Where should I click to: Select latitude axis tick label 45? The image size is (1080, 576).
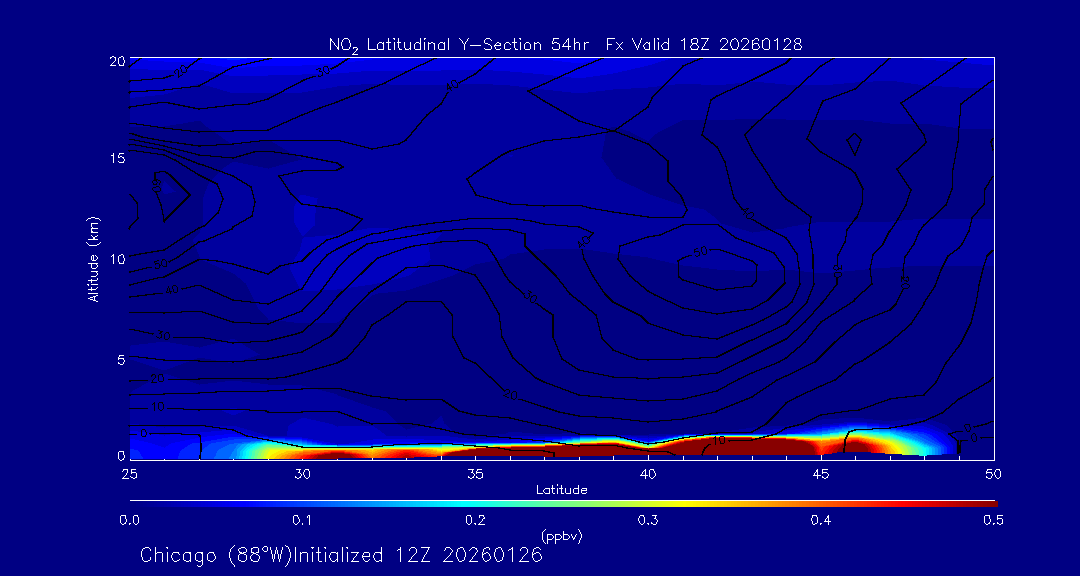(x=821, y=473)
